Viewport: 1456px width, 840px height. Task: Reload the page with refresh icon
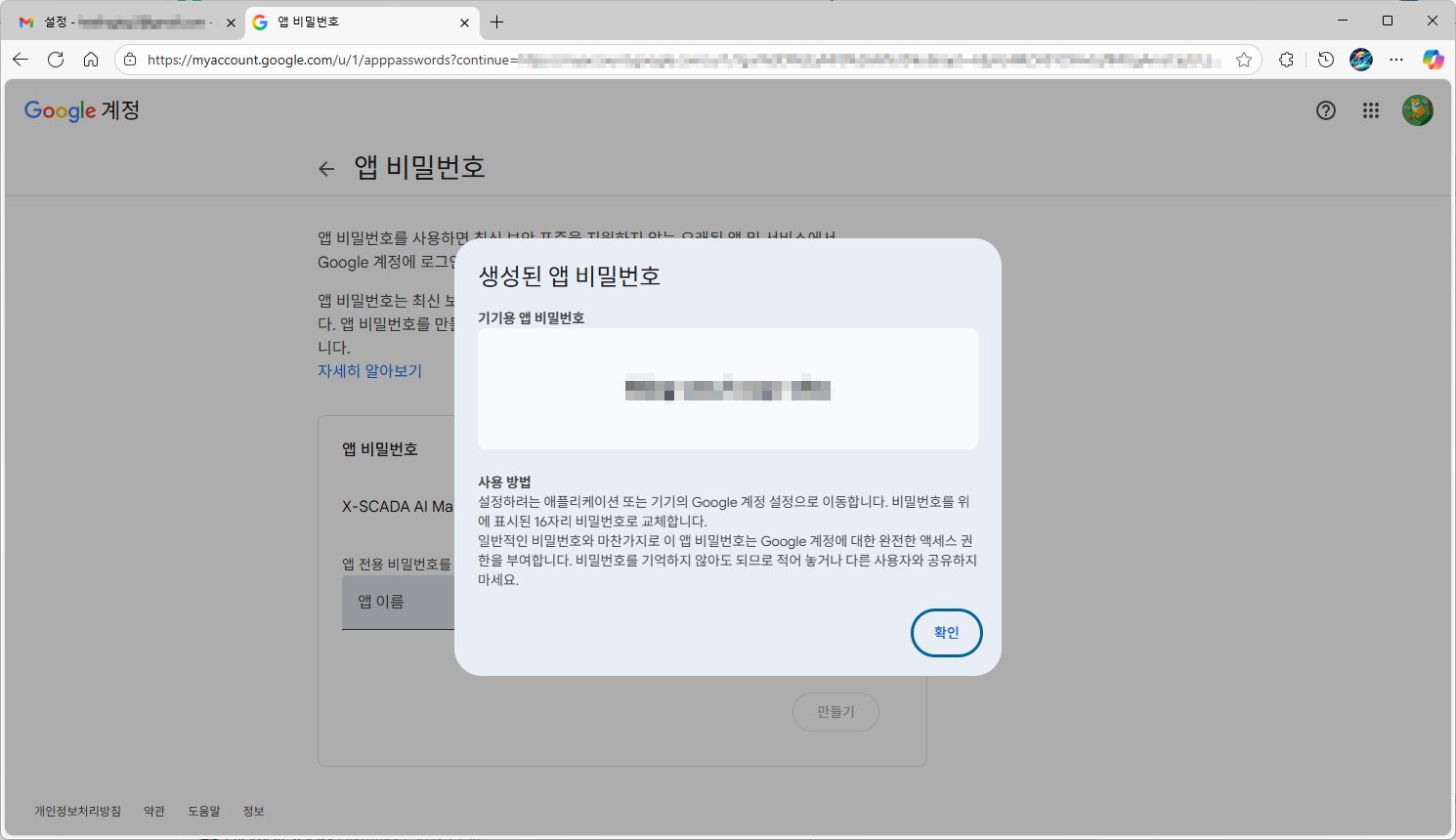point(56,60)
